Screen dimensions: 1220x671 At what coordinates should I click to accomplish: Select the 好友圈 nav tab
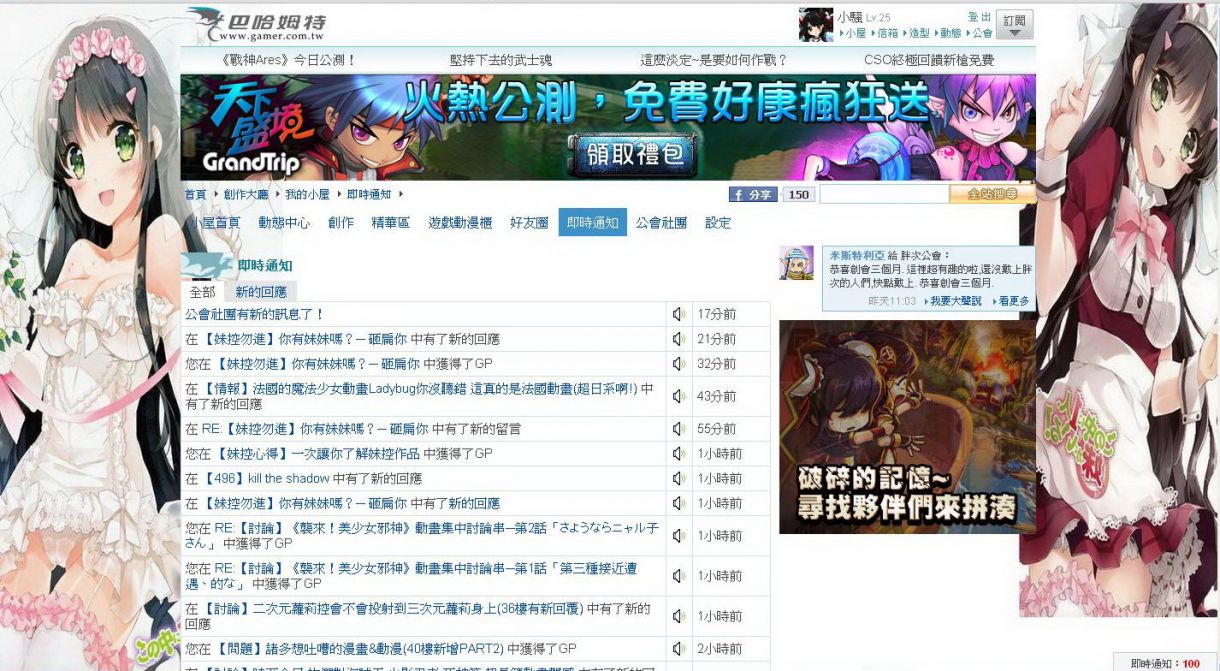(529, 223)
